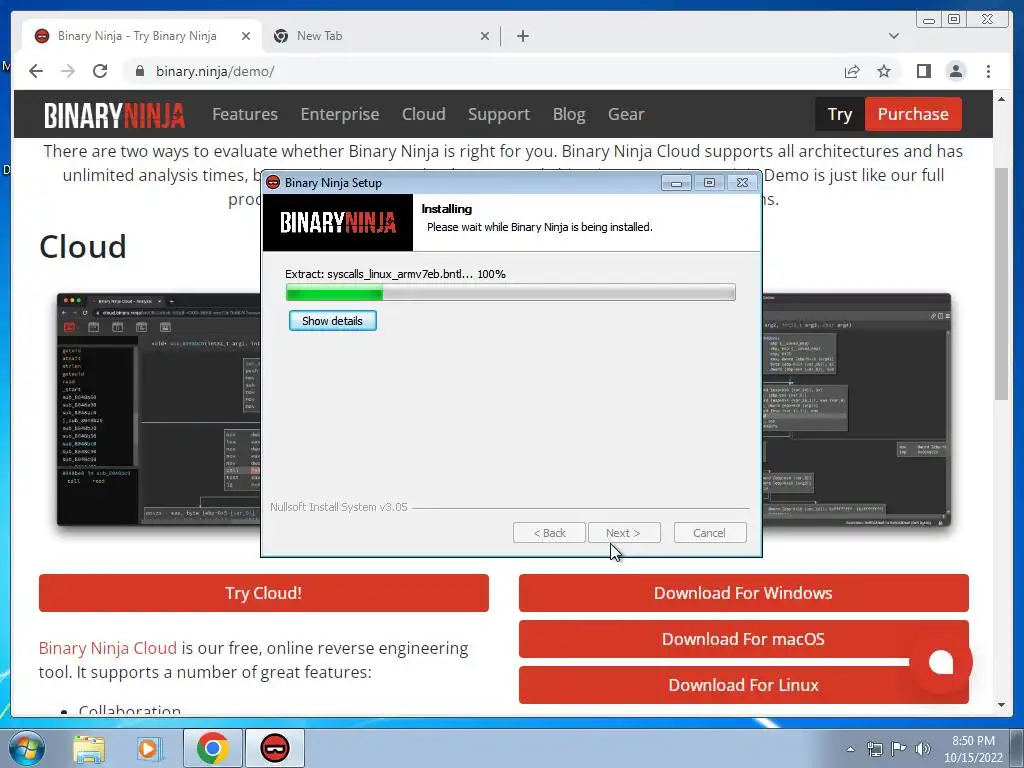Click the BINARY NINJA website logo
Image resolution: width=1024 pixels, height=768 pixels.
pos(114,115)
